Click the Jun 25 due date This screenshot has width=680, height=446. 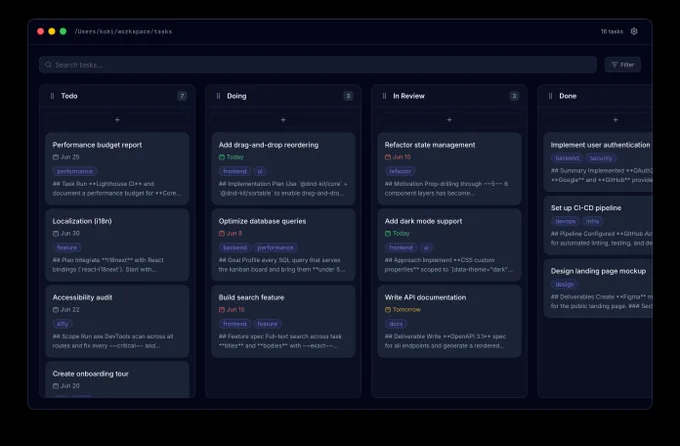[x=70, y=157]
